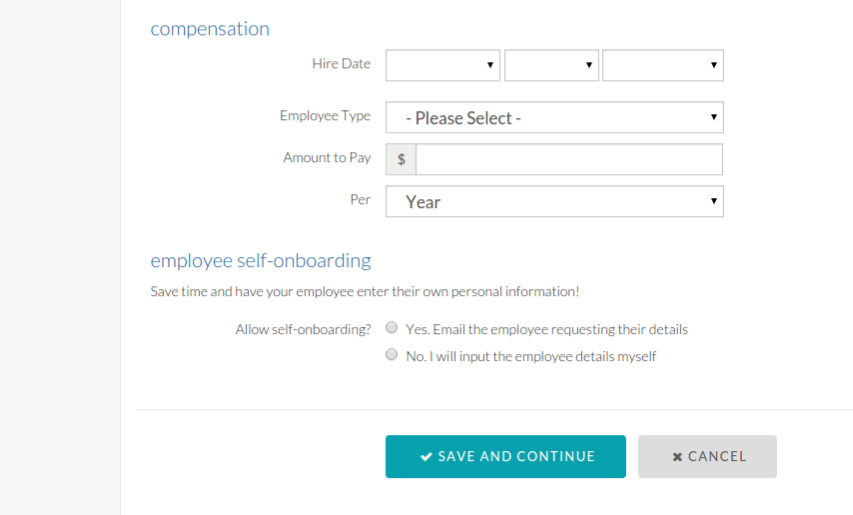
Task: Open the first Hire Date dropdown
Action: tap(443, 65)
